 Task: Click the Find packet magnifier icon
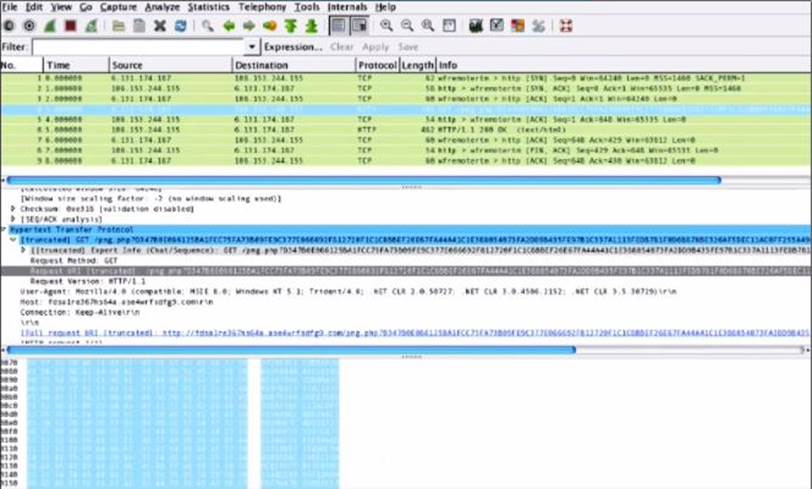coord(208,25)
